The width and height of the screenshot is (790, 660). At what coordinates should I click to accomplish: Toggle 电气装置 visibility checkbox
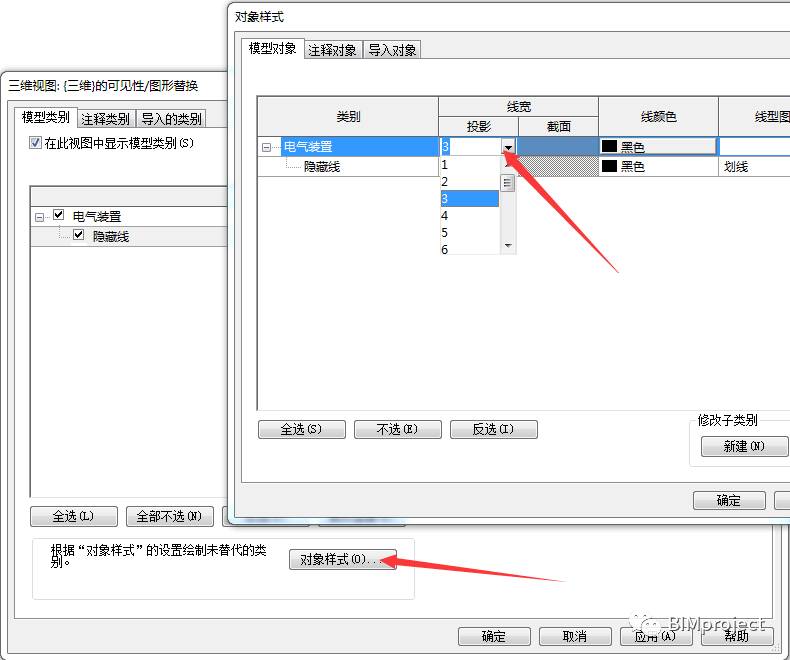59,215
